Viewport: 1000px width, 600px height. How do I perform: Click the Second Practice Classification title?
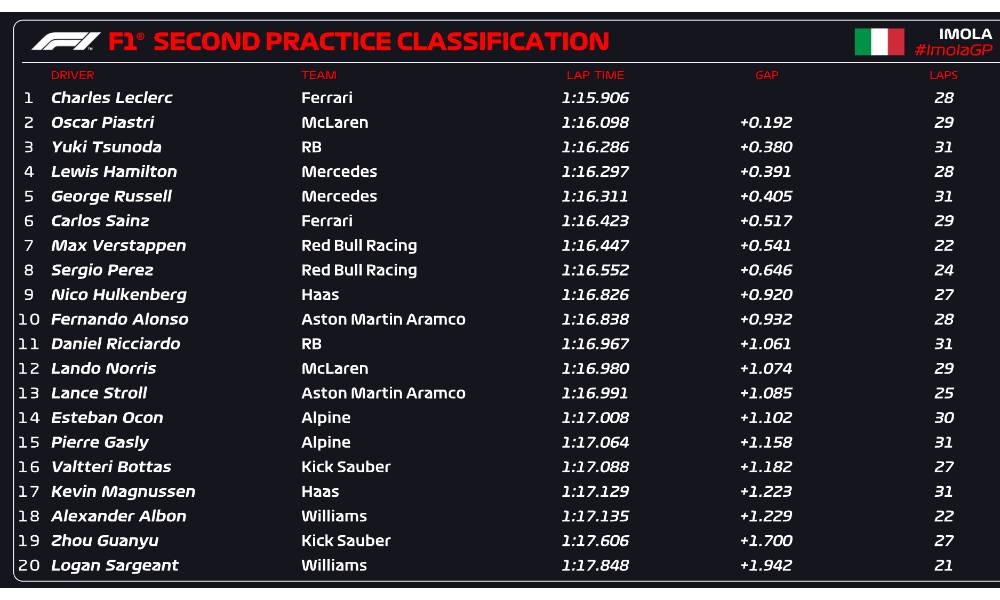click(x=381, y=42)
